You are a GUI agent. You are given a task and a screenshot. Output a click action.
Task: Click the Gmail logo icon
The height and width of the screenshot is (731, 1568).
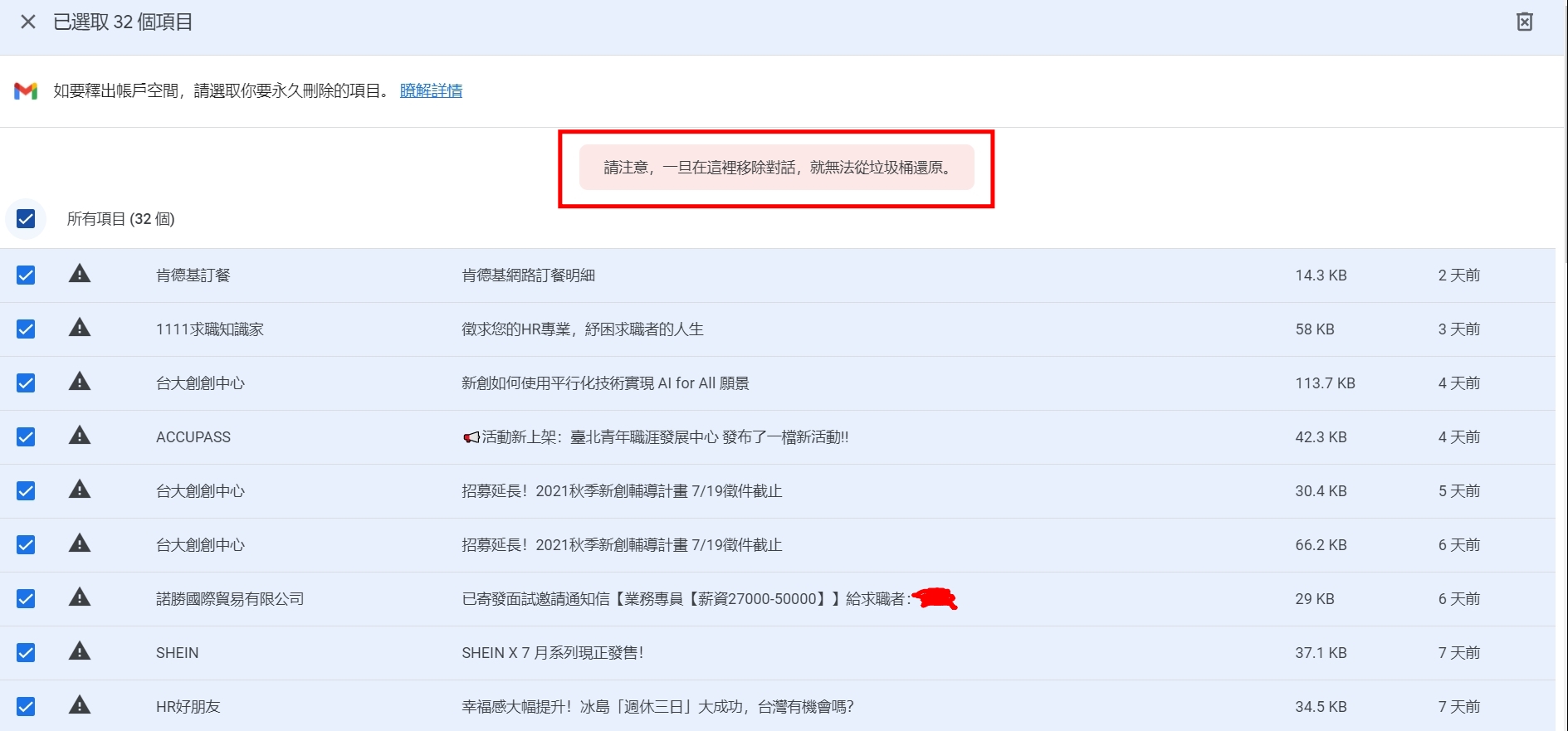tap(26, 90)
